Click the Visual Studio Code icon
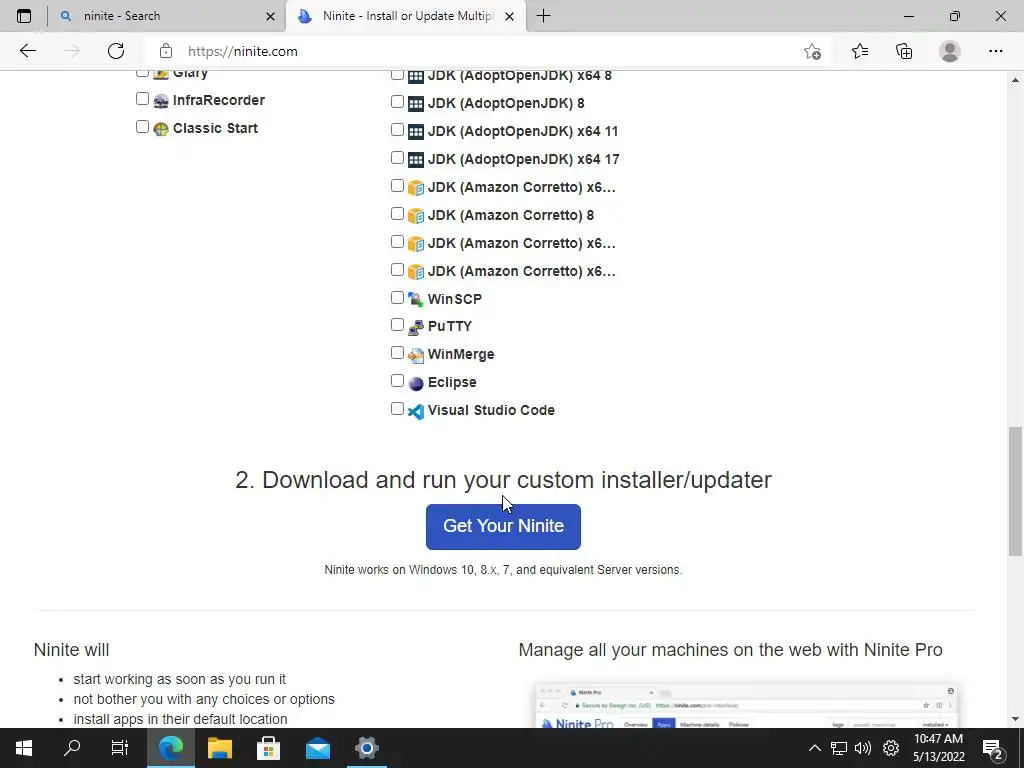Viewport: 1024px width, 768px height. 416,411
